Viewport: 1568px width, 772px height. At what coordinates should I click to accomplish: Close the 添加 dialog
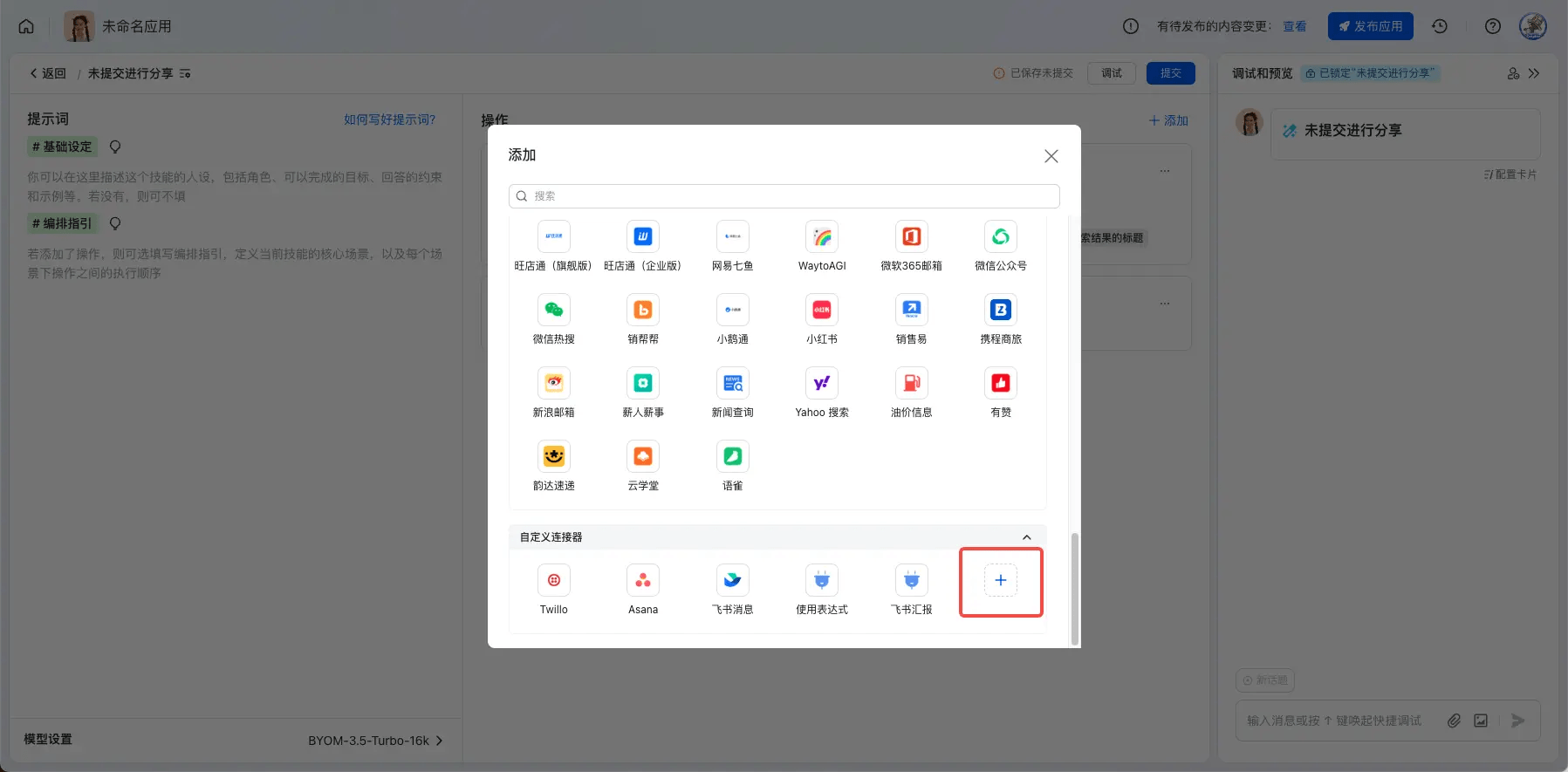click(1051, 156)
